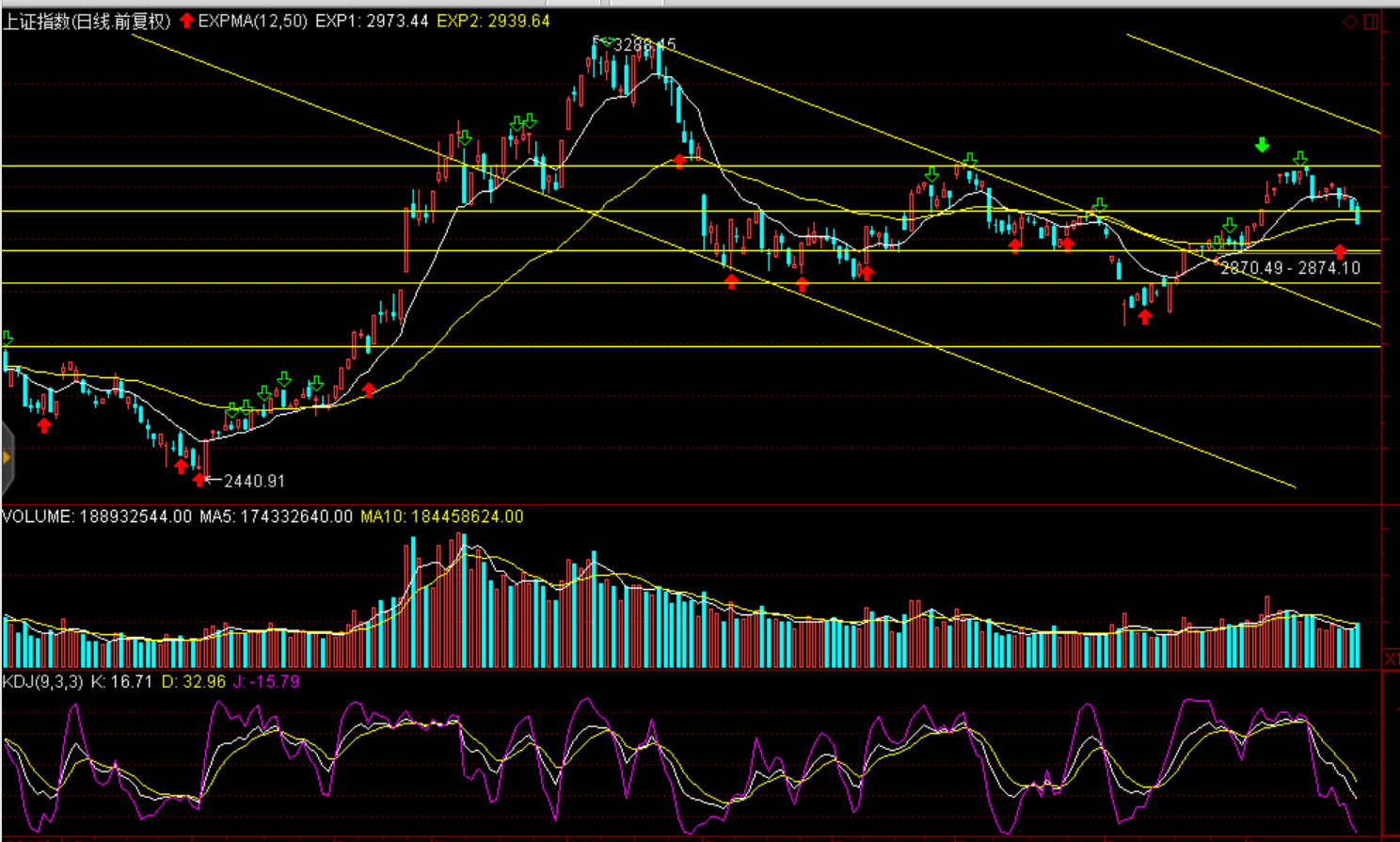This screenshot has height=842, width=1400.
Task: Click the green outlined arrow at far left edge
Action: [x=8, y=338]
